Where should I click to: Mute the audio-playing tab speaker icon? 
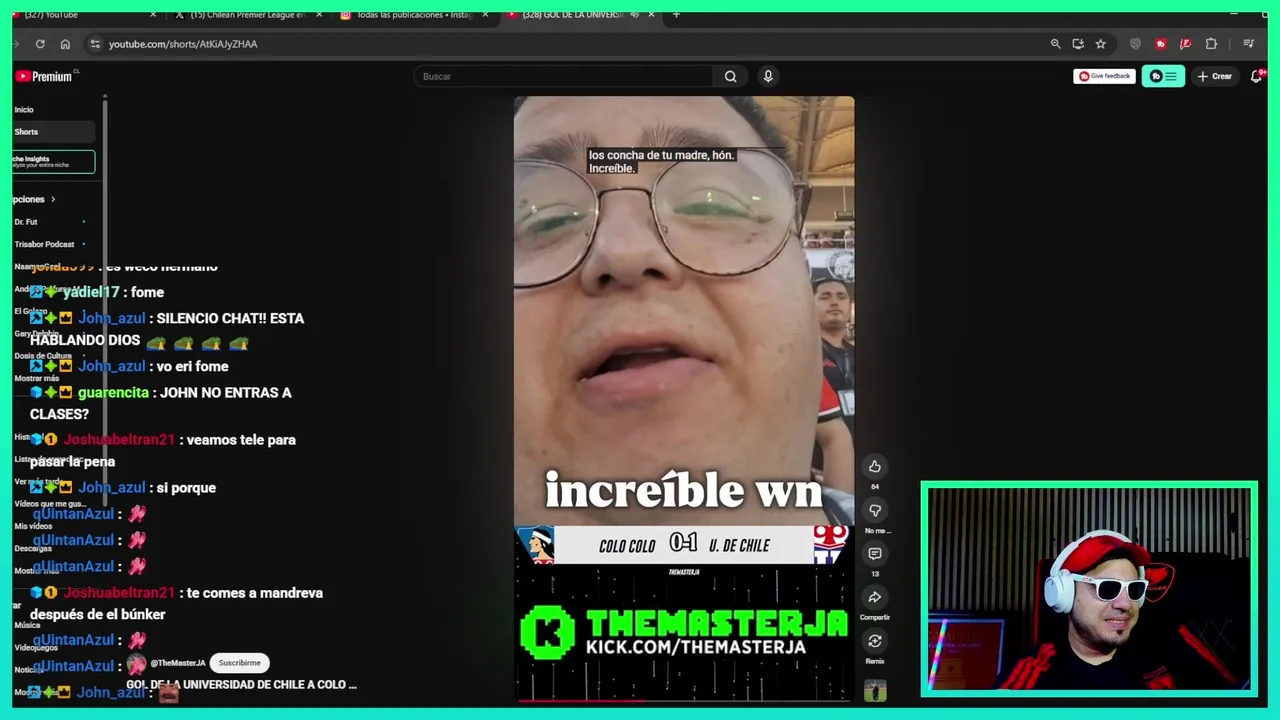634,15
